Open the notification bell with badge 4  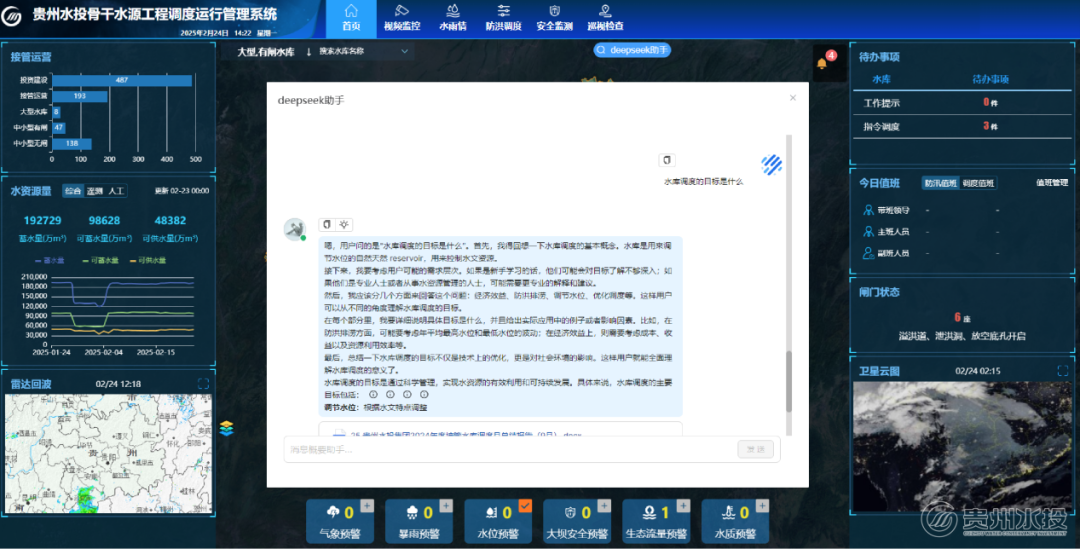point(822,63)
